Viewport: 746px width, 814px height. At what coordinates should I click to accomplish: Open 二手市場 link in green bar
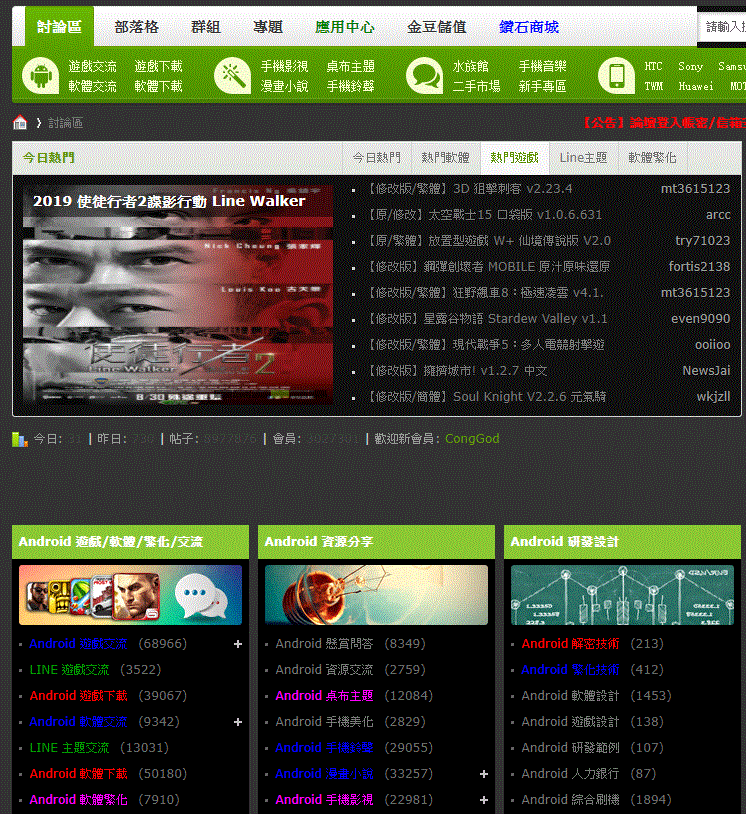tap(477, 86)
